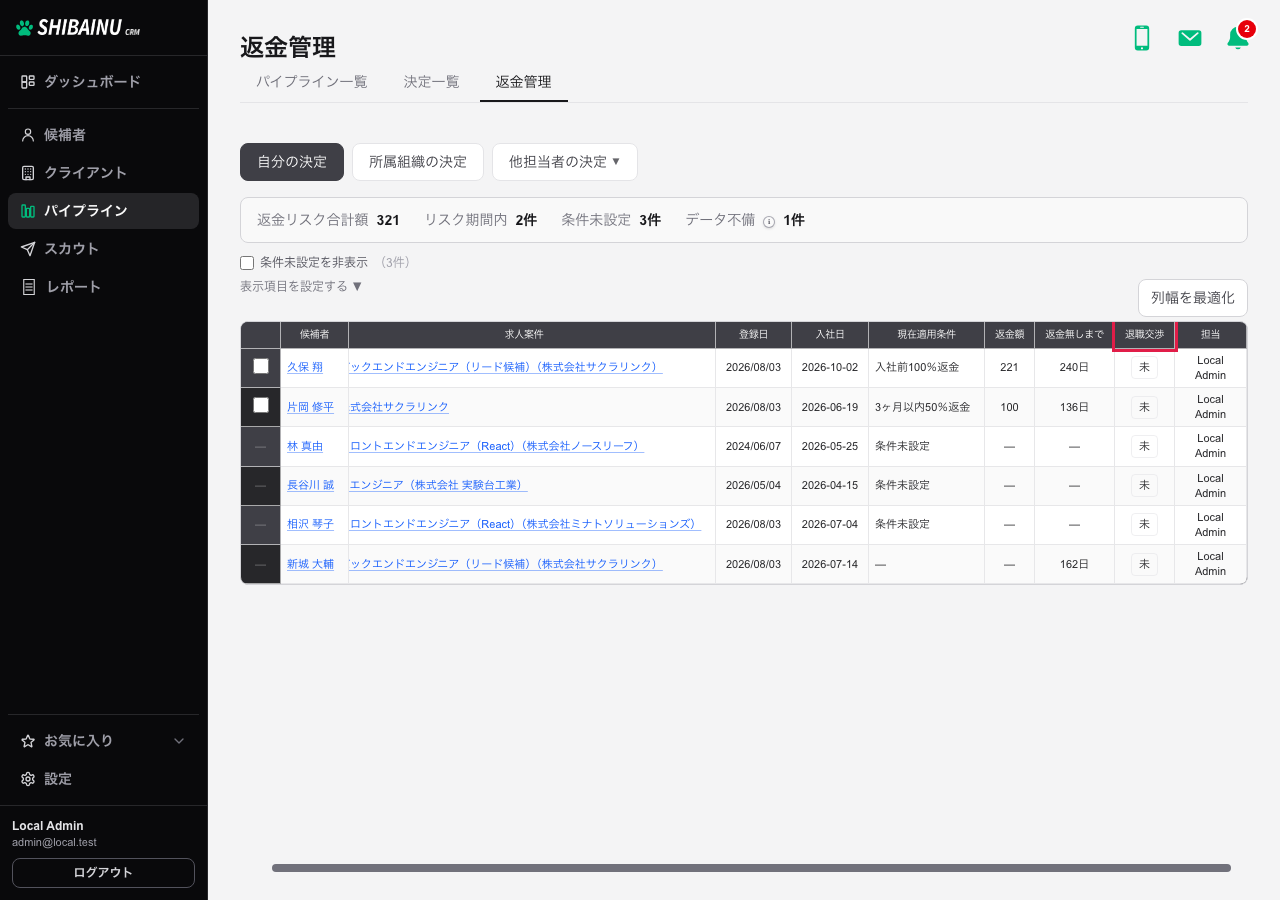Click the クライアント building icon
Image resolution: width=1280 pixels, height=900 pixels.
[28, 173]
